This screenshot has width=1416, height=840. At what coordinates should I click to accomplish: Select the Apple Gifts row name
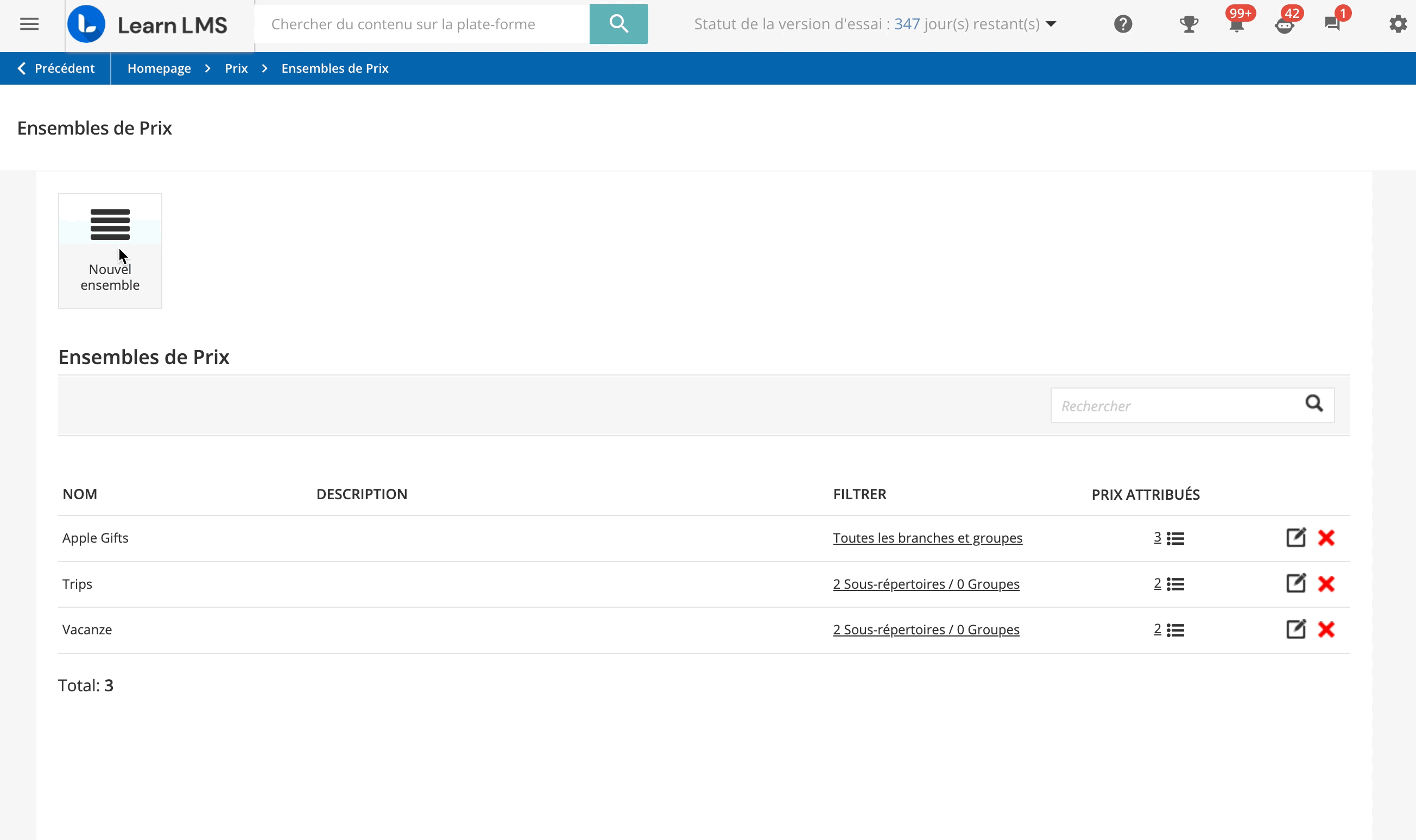pos(95,538)
